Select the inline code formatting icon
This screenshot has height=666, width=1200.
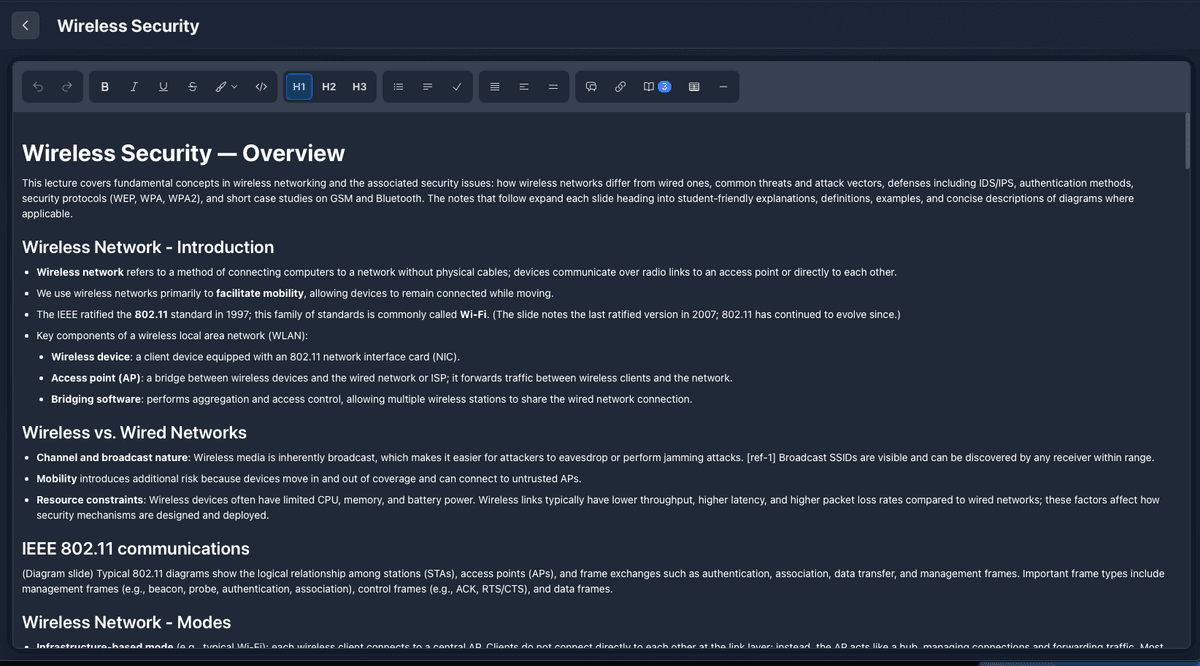tap(261, 86)
